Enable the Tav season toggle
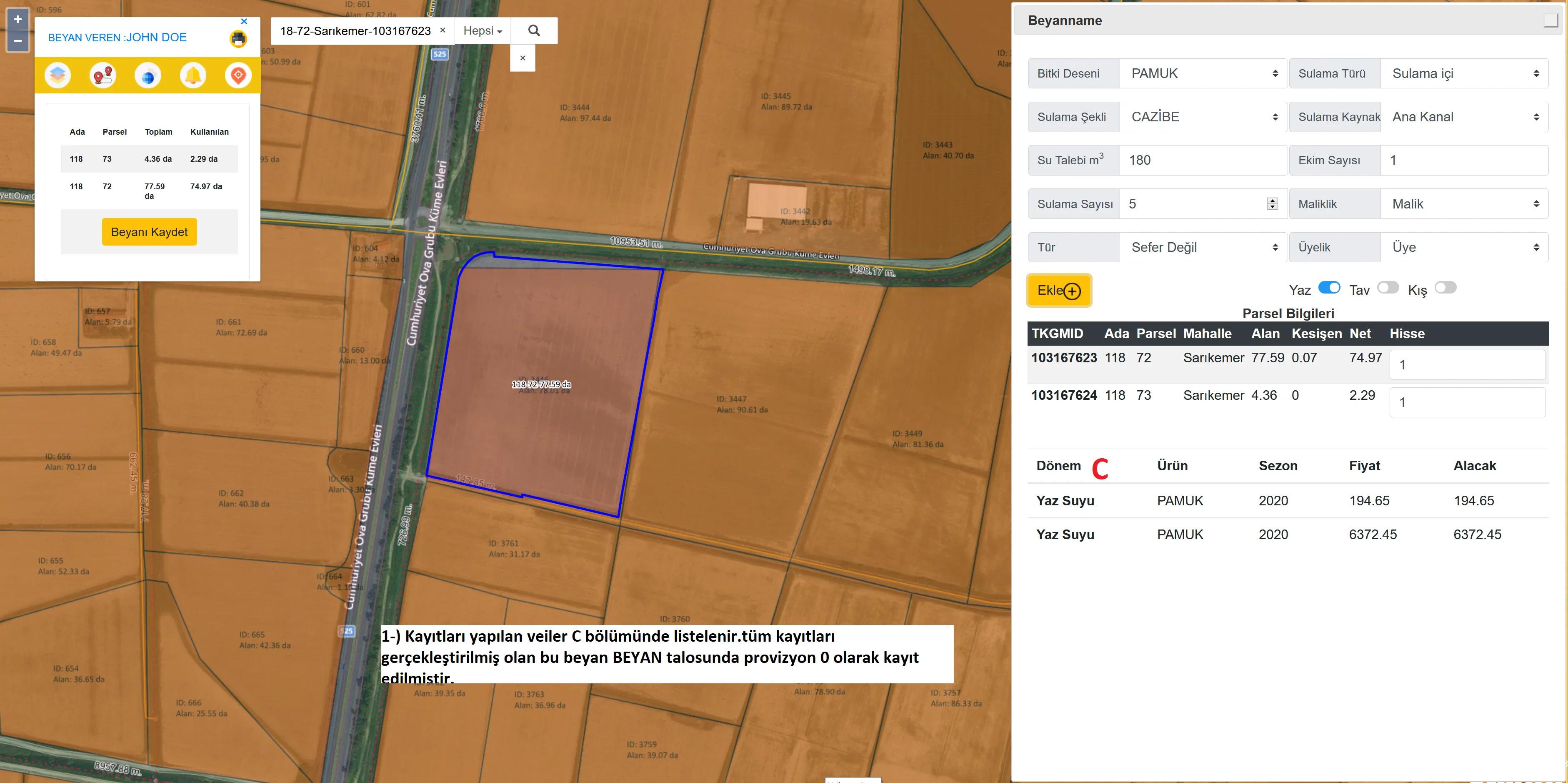This screenshot has height=783, width=1568. [x=1388, y=288]
